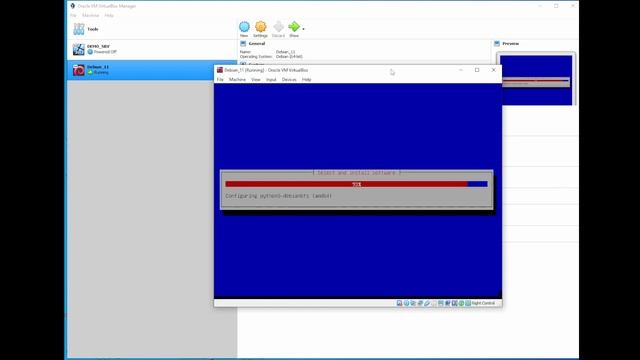The image size is (640, 360).
Task: Maximize the VirtualBox Manager window
Action: click(556, 6)
